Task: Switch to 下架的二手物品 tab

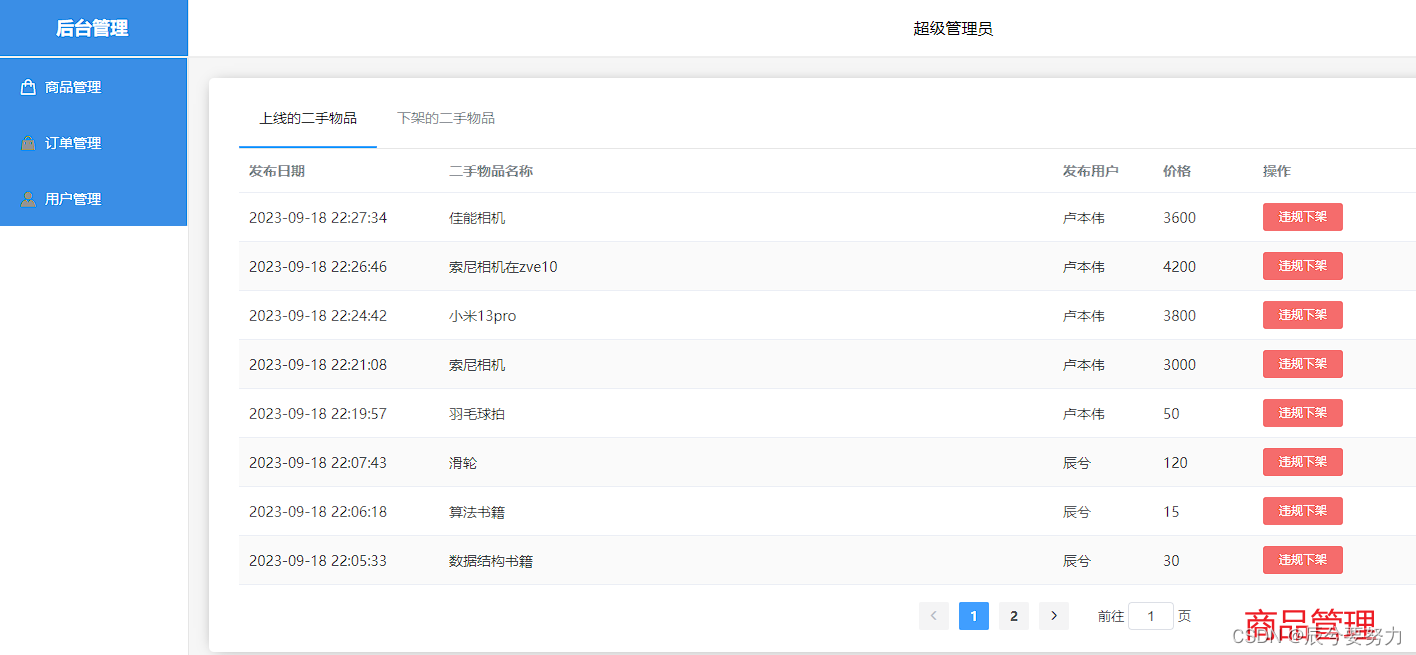Action: coord(446,118)
